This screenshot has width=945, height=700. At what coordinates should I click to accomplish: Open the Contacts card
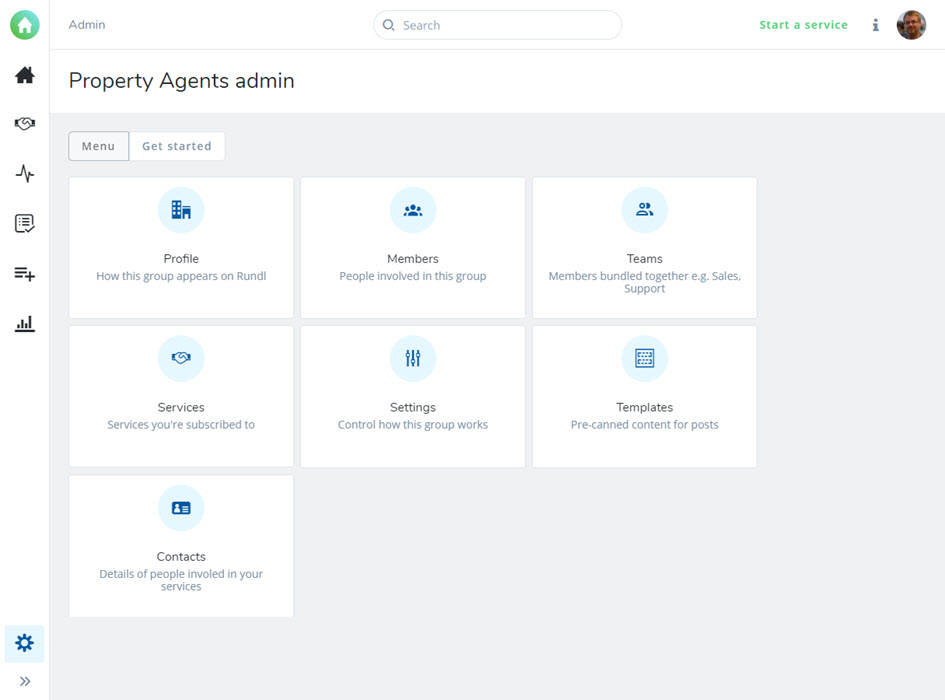pyautogui.click(x=181, y=546)
